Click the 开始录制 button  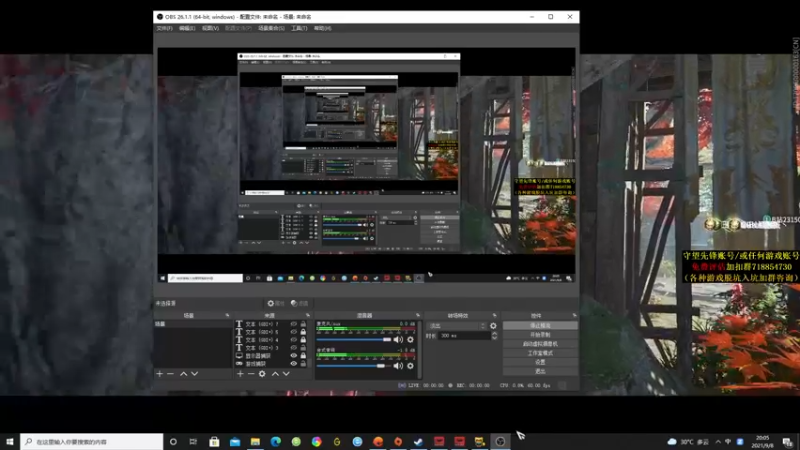(x=540, y=335)
